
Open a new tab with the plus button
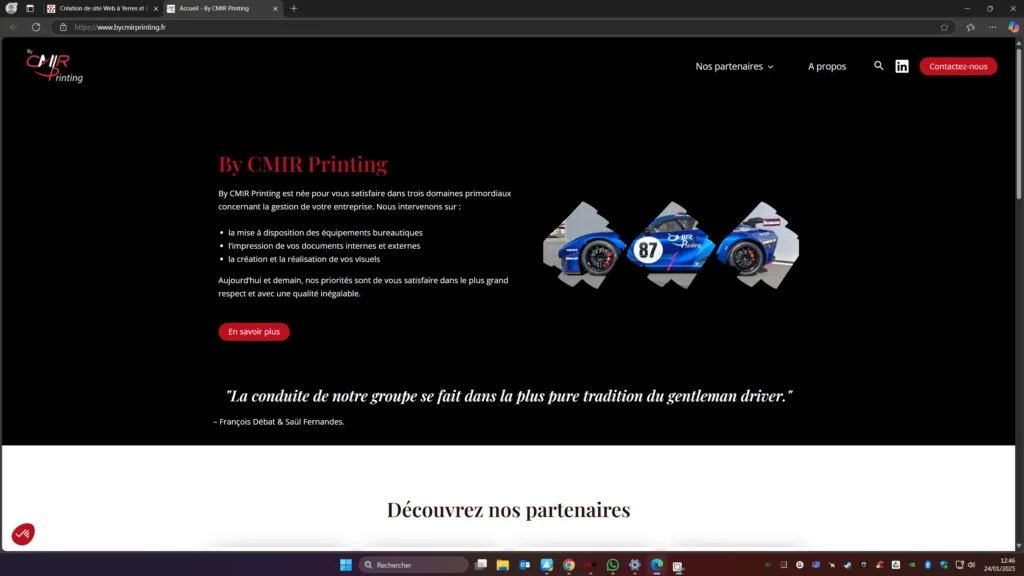294,8
